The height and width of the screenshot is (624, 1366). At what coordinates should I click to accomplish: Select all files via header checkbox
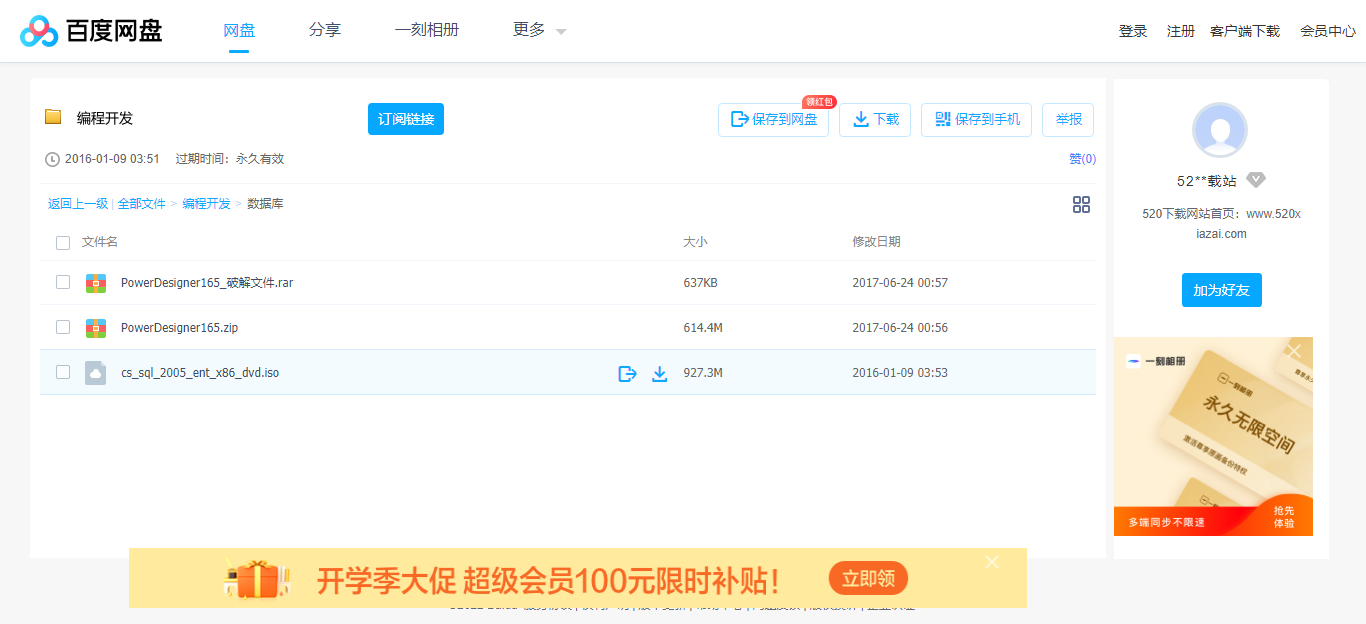click(63, 242)
